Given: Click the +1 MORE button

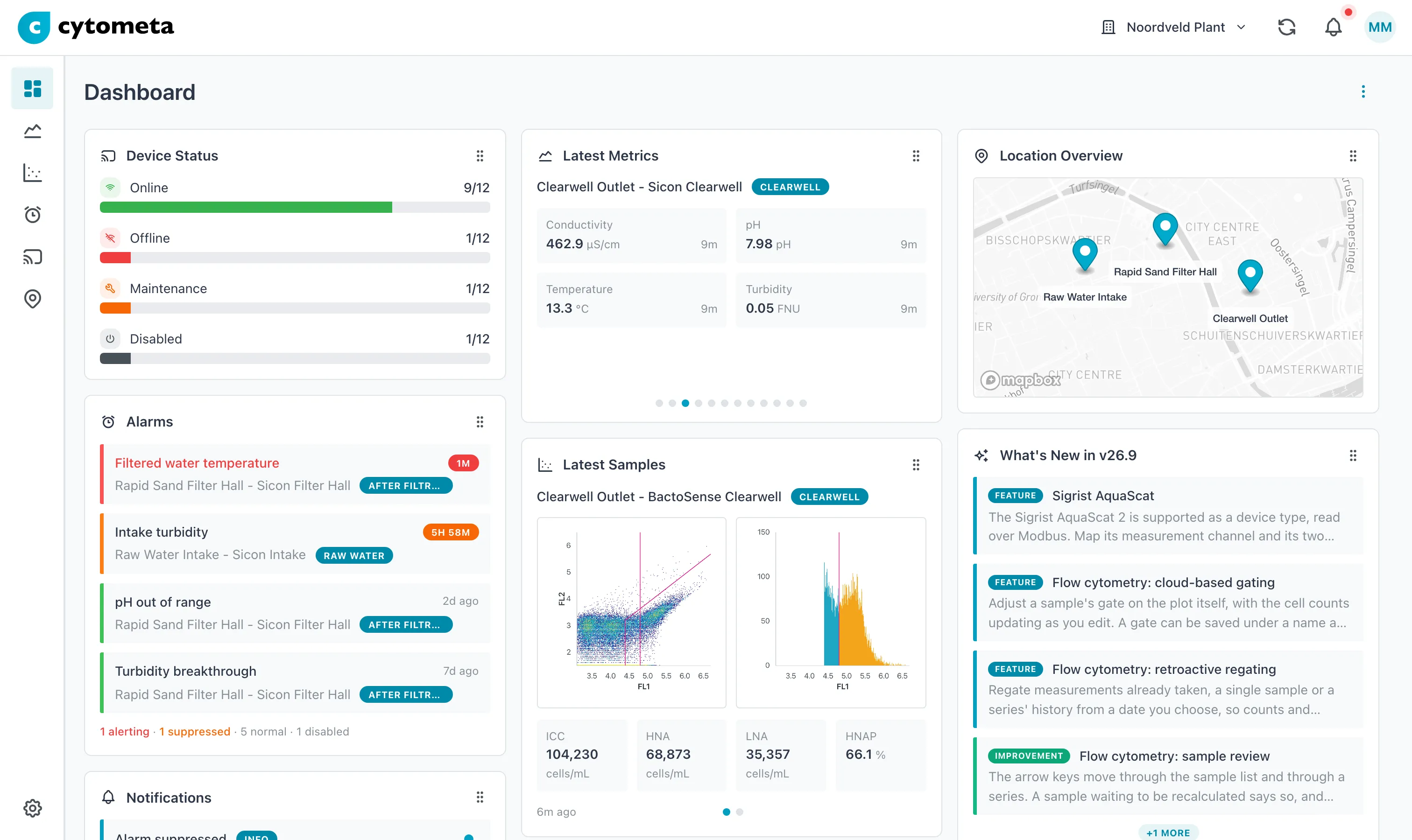Looking at the screenshot, I should tap(1168, 833).
